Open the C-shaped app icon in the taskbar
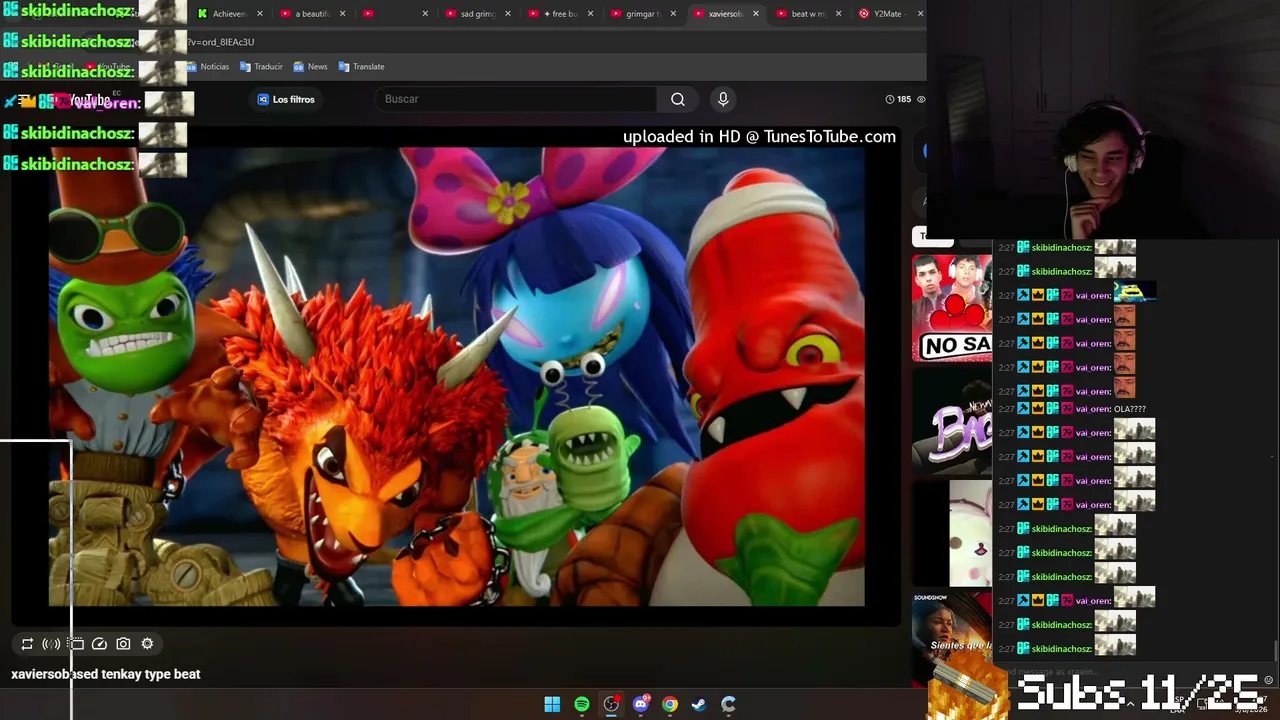The width and height of the screenshot is (1280, 720). 728,704
